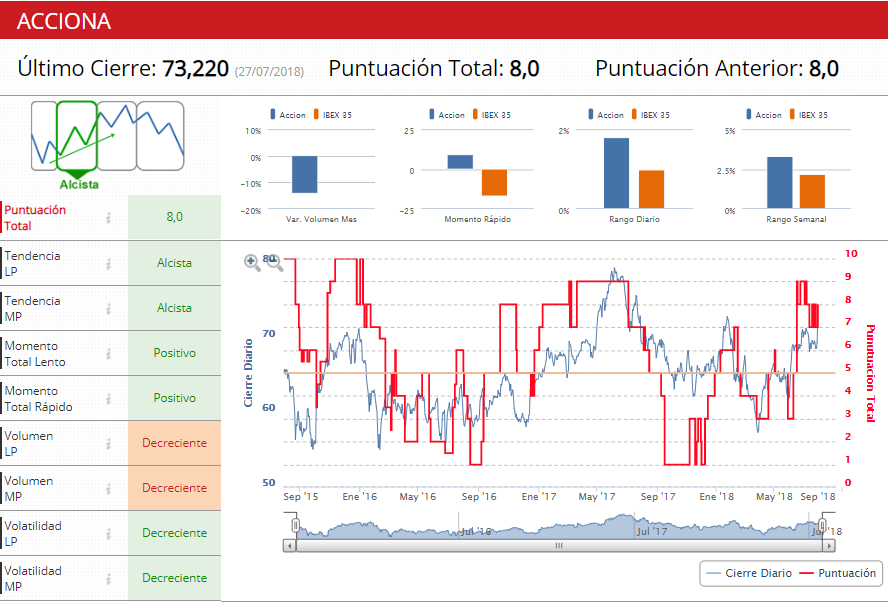The image size is (889, 604).
Task: Open info icon for Volatilidad LP
Action: pos(108,534)
